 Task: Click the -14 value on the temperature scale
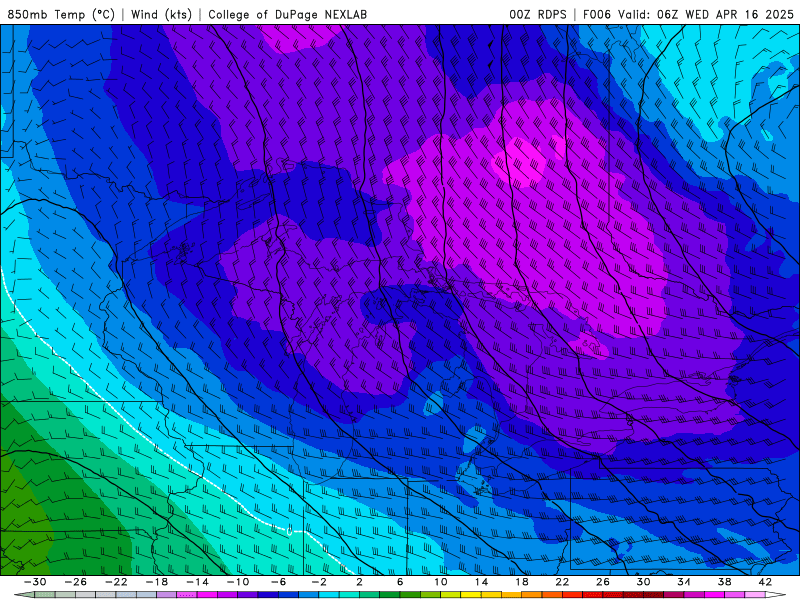pos(197,582)
